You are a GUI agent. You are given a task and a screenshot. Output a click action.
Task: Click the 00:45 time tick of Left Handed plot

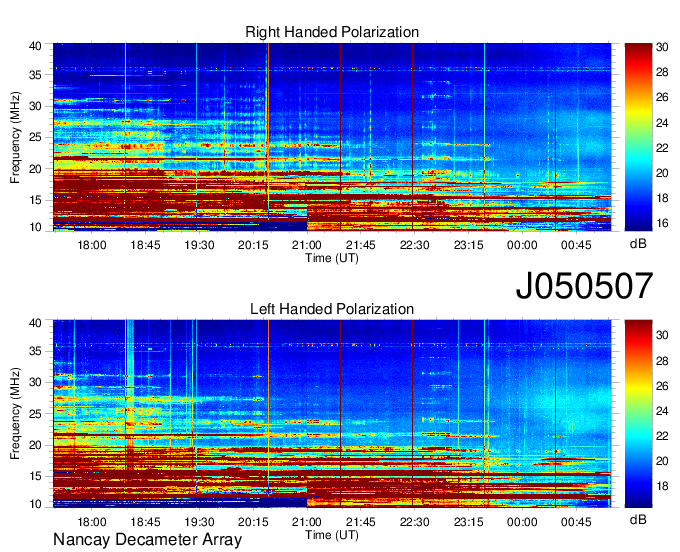coord(576,523)
